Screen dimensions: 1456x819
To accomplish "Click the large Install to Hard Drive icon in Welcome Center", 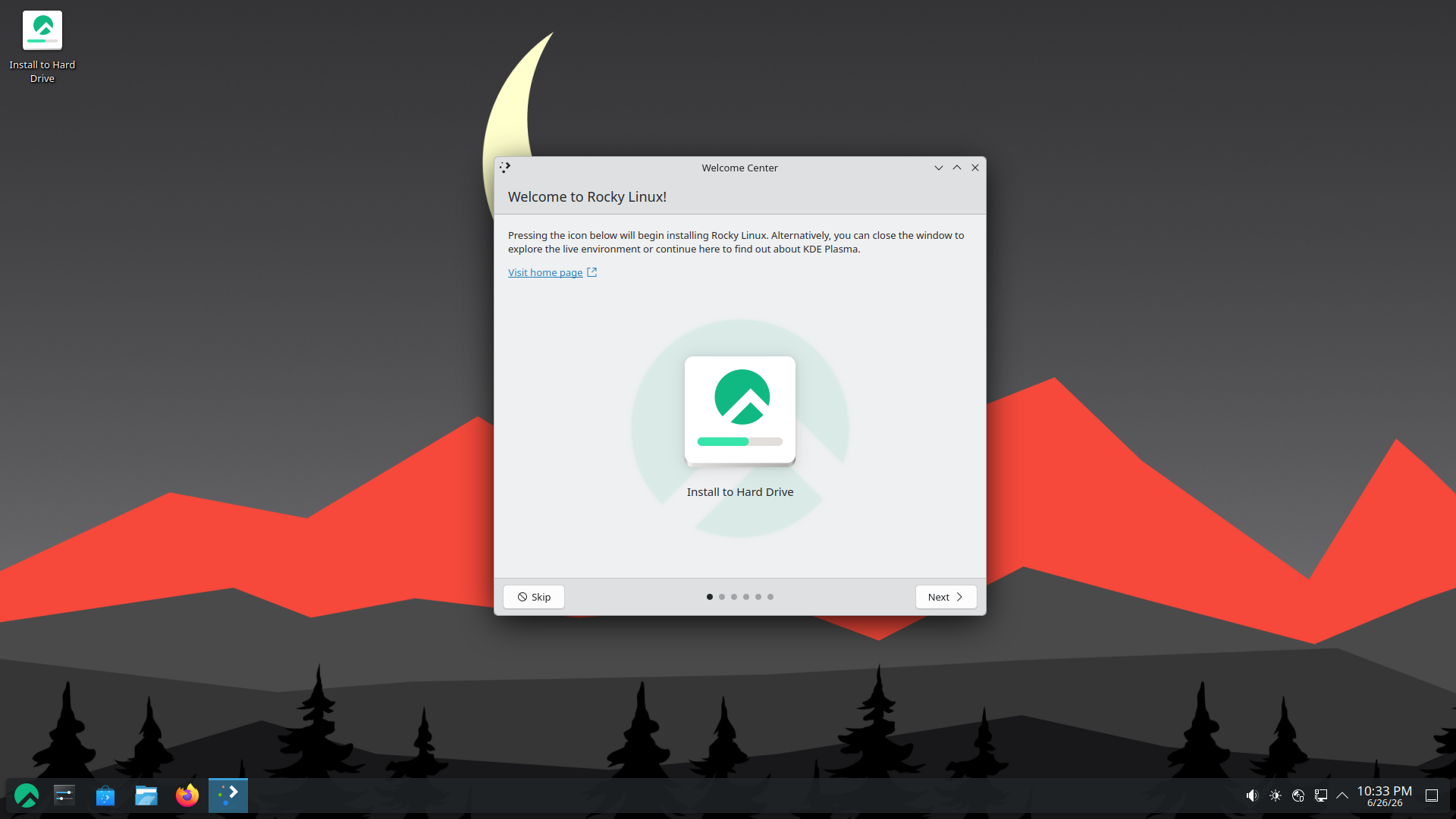I will (740, 410).
